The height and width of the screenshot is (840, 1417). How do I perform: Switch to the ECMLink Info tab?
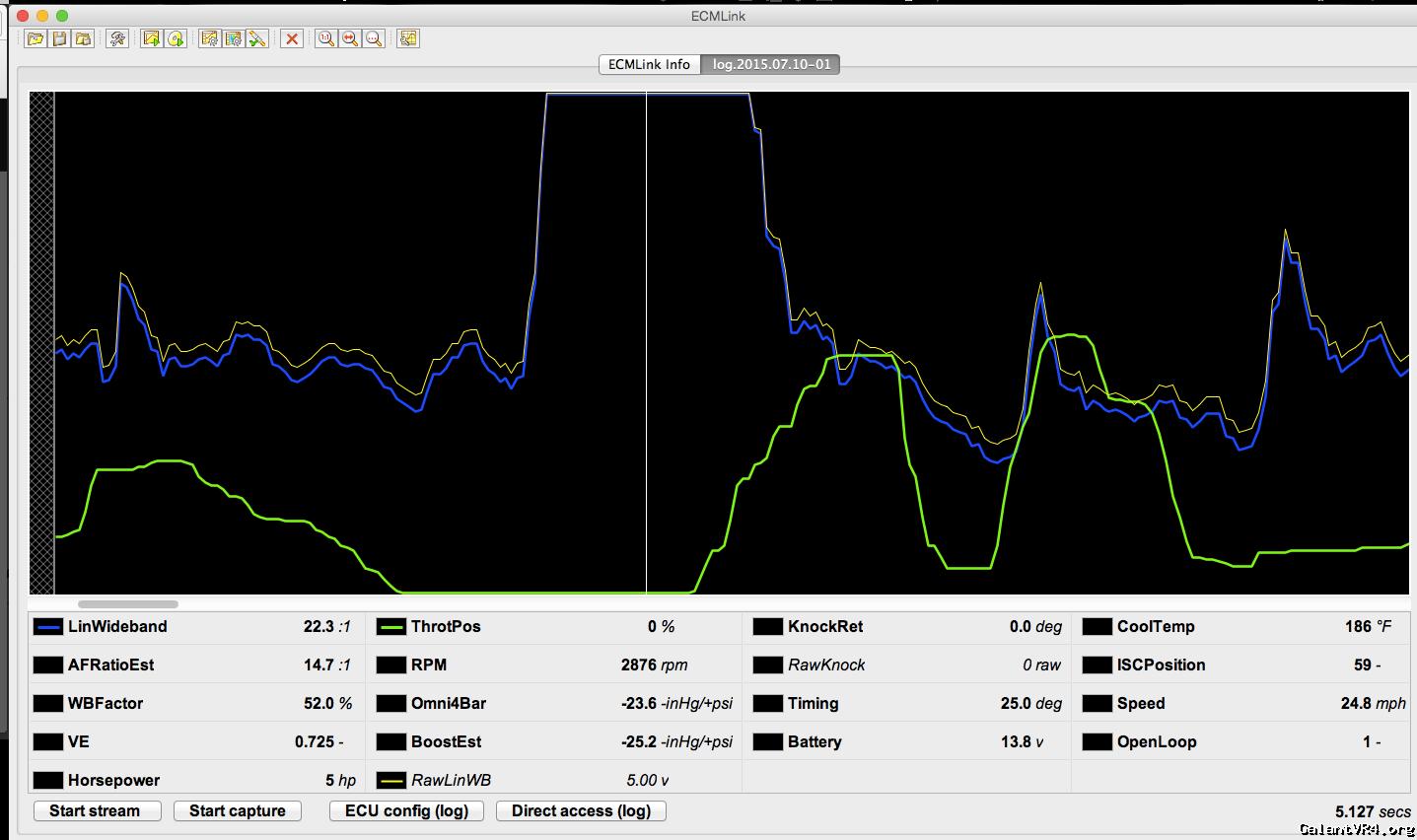(x=649, y=64)
